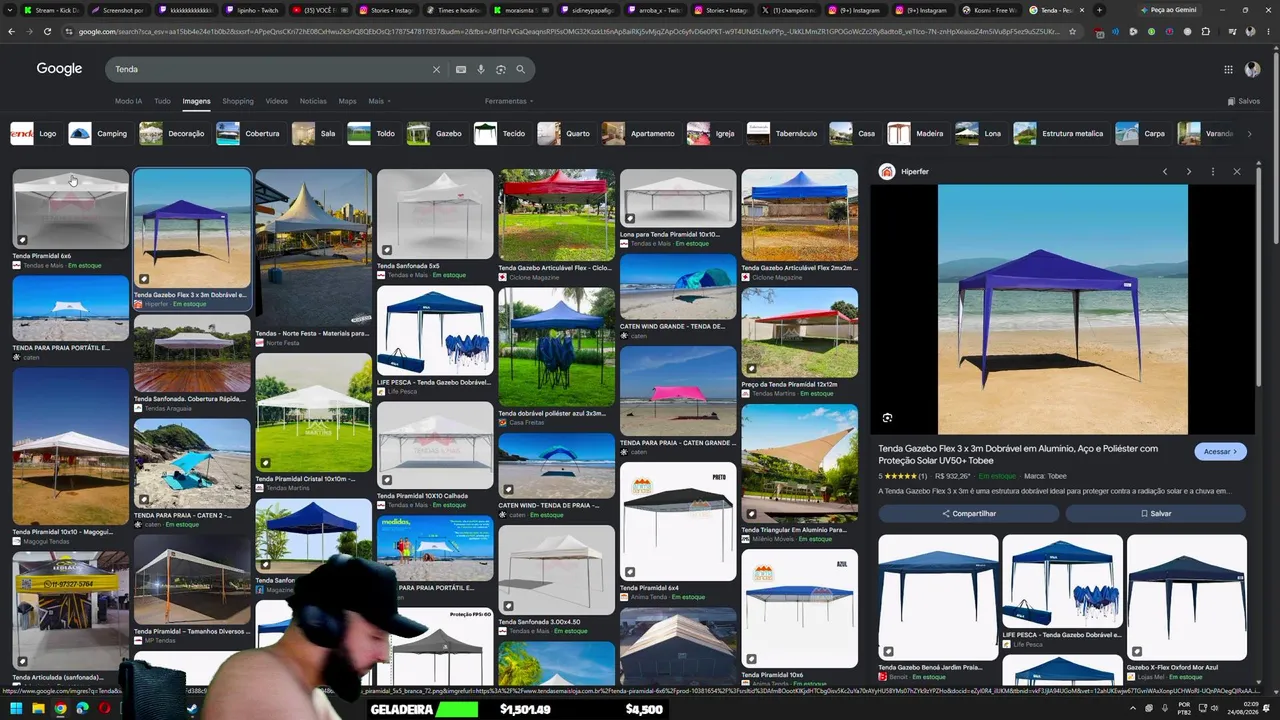The height and width of the screenshot is (720, 1280).
Task: Expand the Ferramentas dropdown
Action: [509, 101]
